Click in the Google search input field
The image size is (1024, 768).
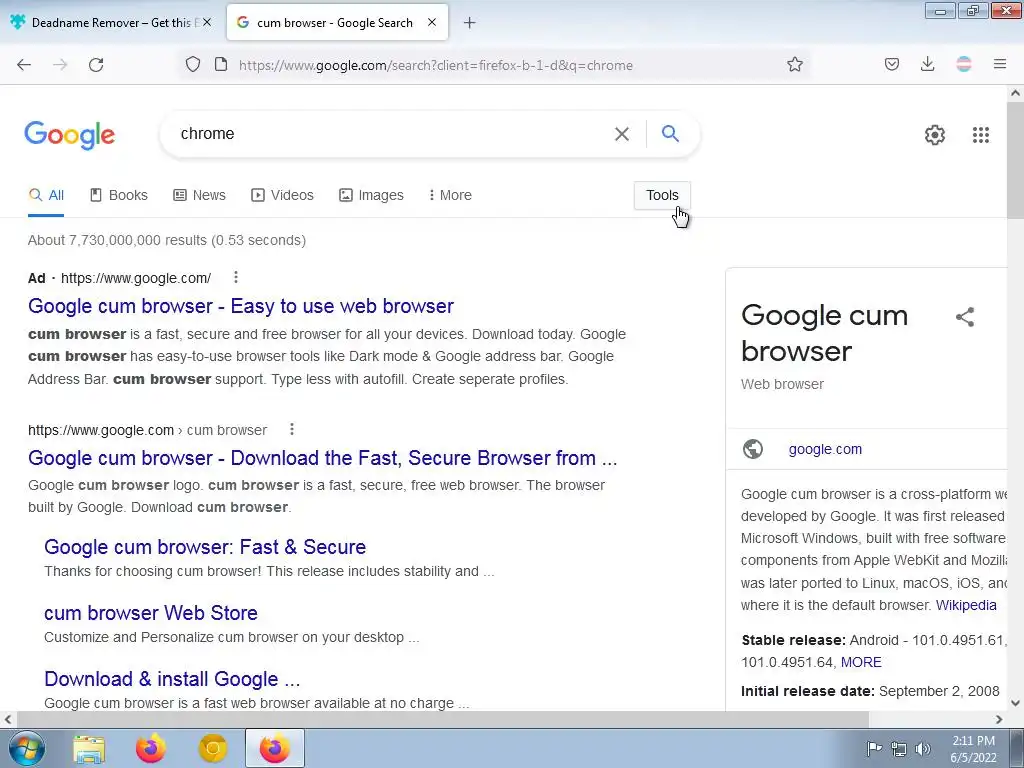click(392, 134)
